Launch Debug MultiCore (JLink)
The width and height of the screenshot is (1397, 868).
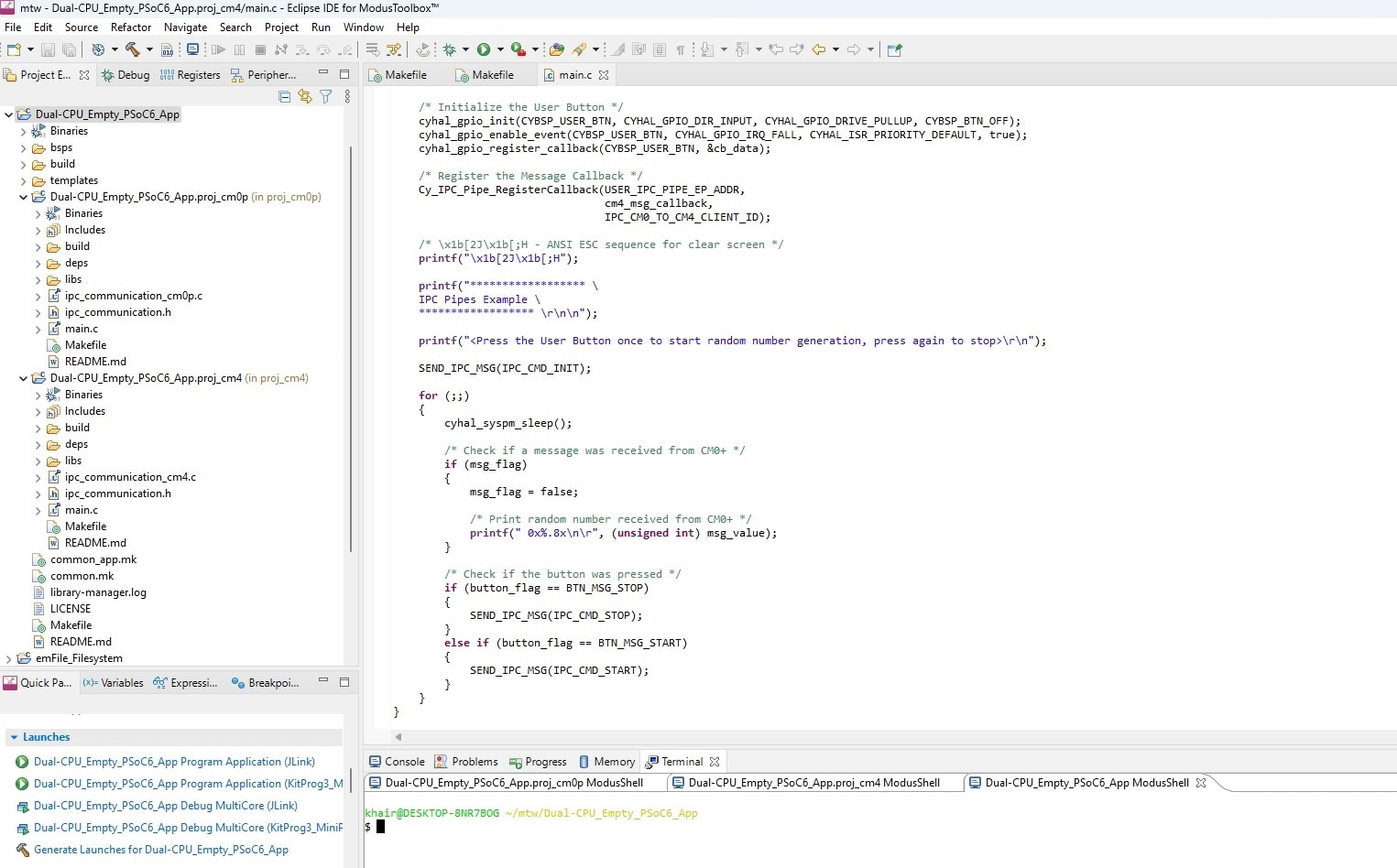pyautogui.click(x=166, y=806)
